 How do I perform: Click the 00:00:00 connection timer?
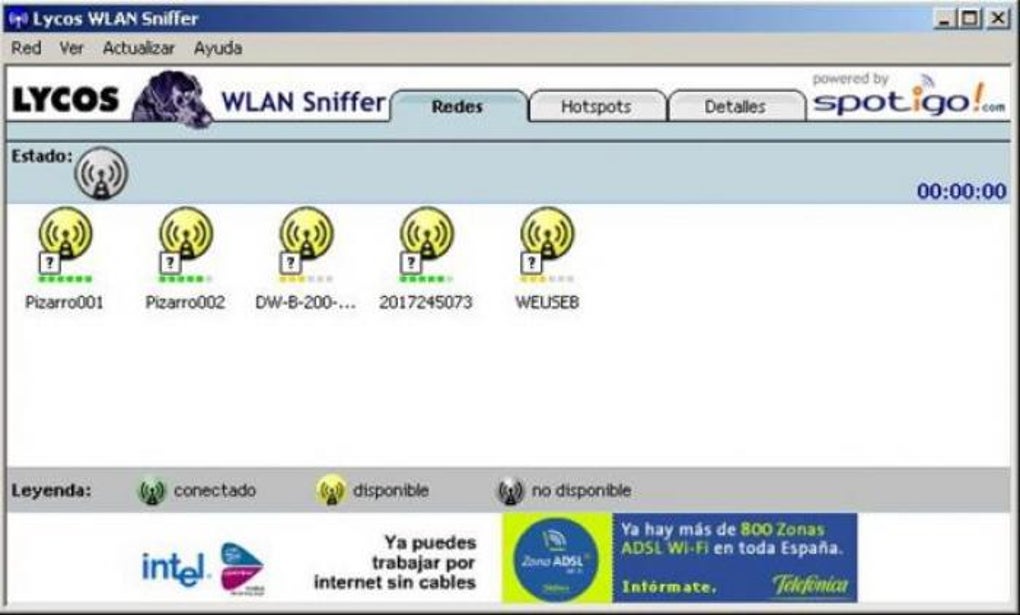click(x=961, y=191)
